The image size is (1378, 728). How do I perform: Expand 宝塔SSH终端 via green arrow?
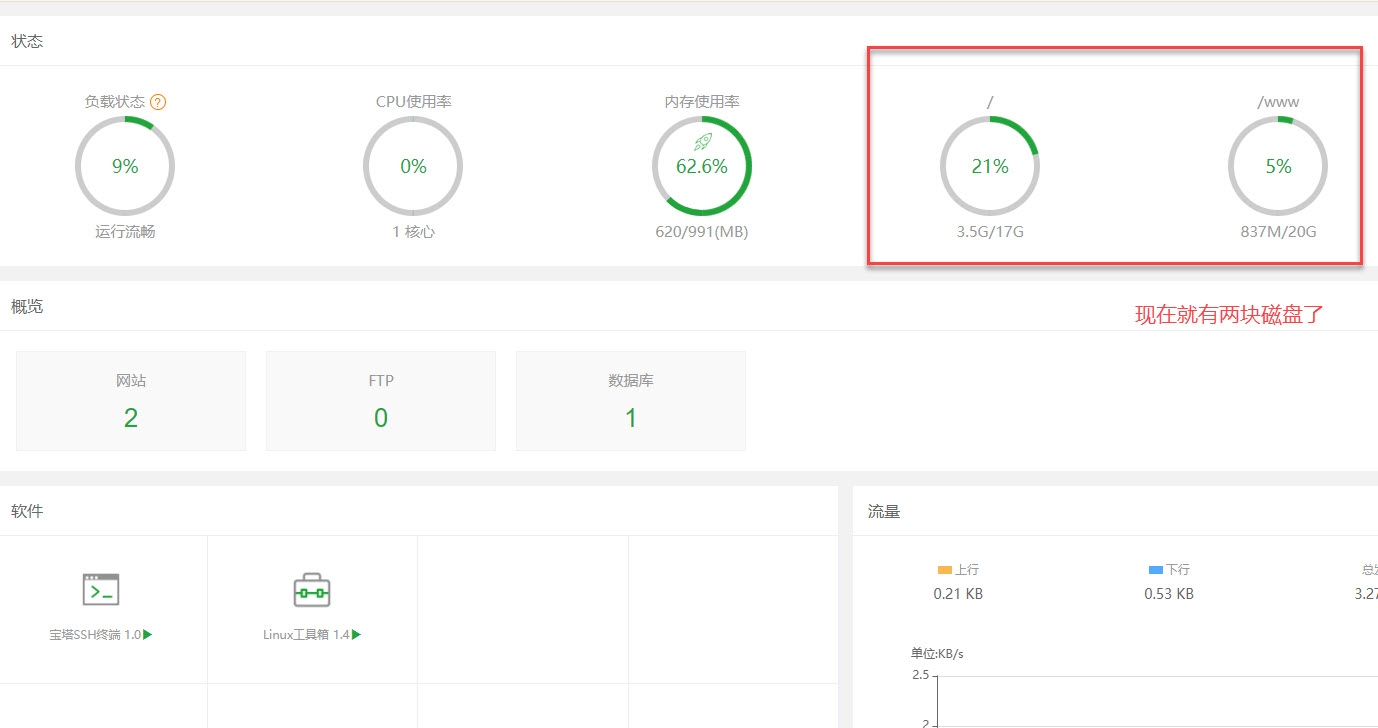(x=148, y=633)
